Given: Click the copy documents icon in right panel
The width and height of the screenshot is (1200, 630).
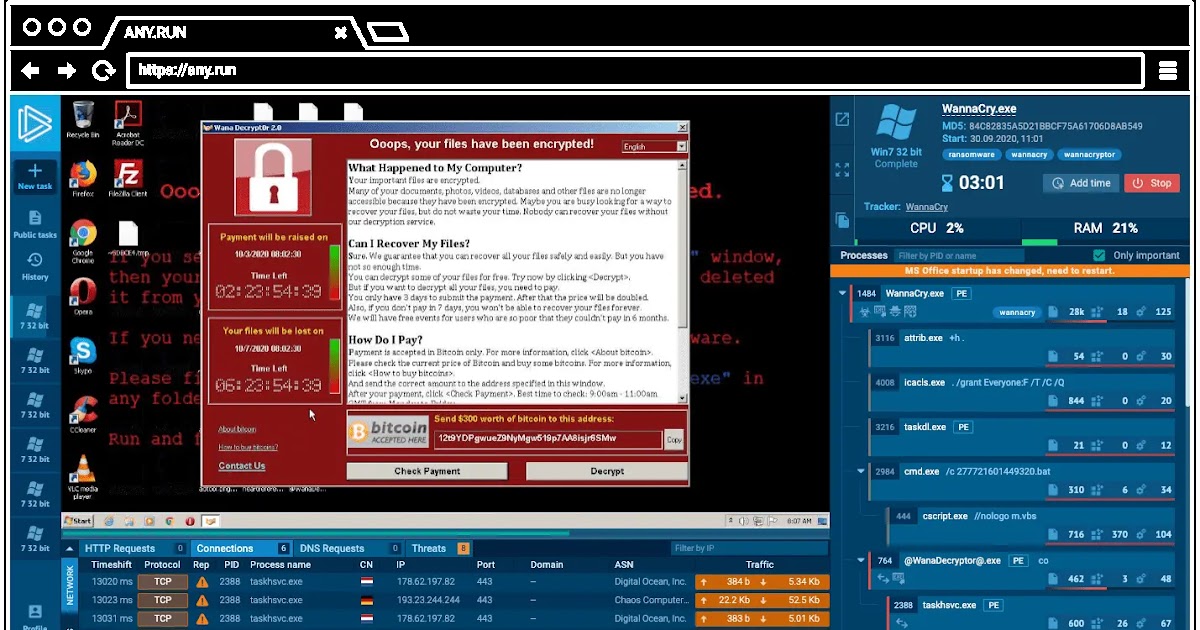Looking at the screenshot, I should coord(842,220).
